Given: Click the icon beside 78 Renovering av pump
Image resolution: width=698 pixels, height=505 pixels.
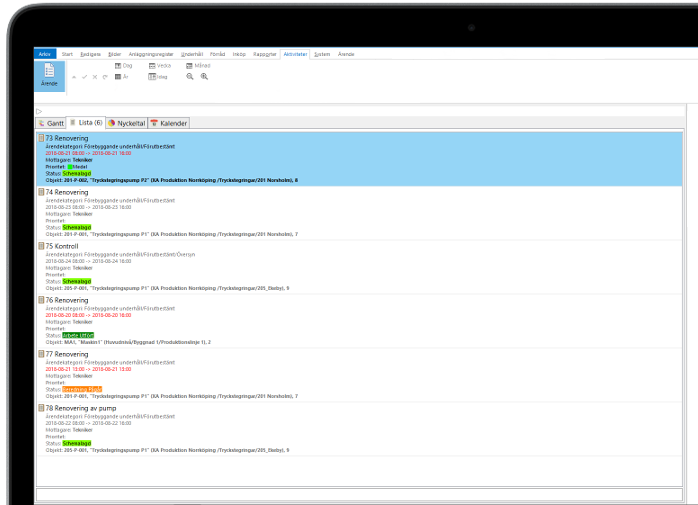Looking at the screenshot, I should coord(41,408).
